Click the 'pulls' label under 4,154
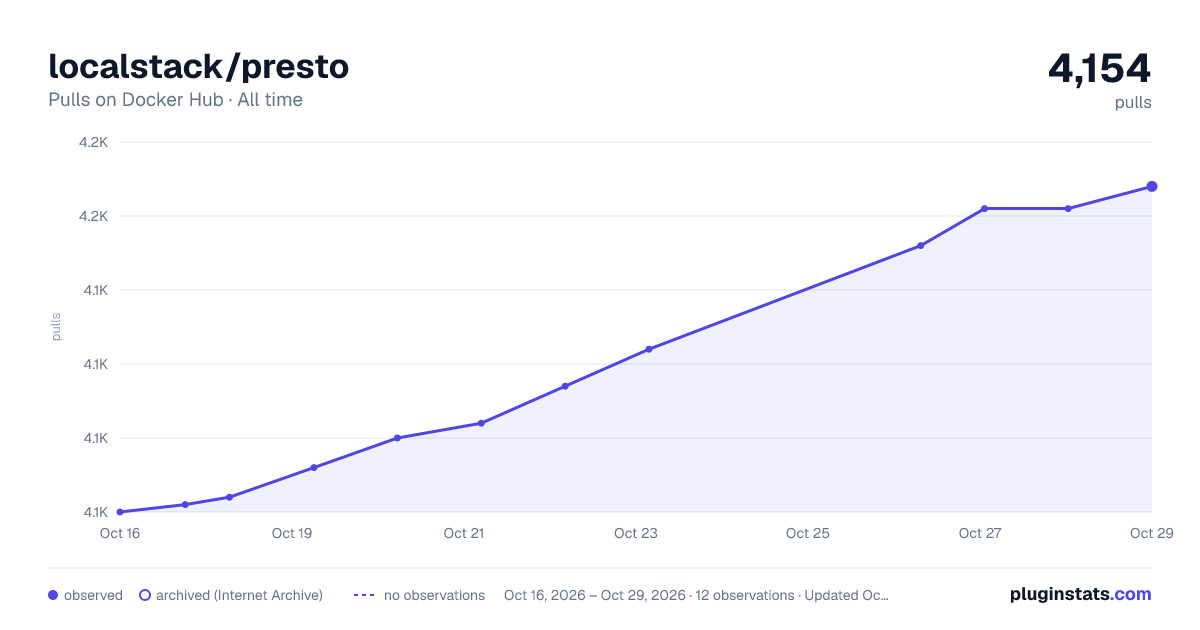 [x=1133, y=102]
